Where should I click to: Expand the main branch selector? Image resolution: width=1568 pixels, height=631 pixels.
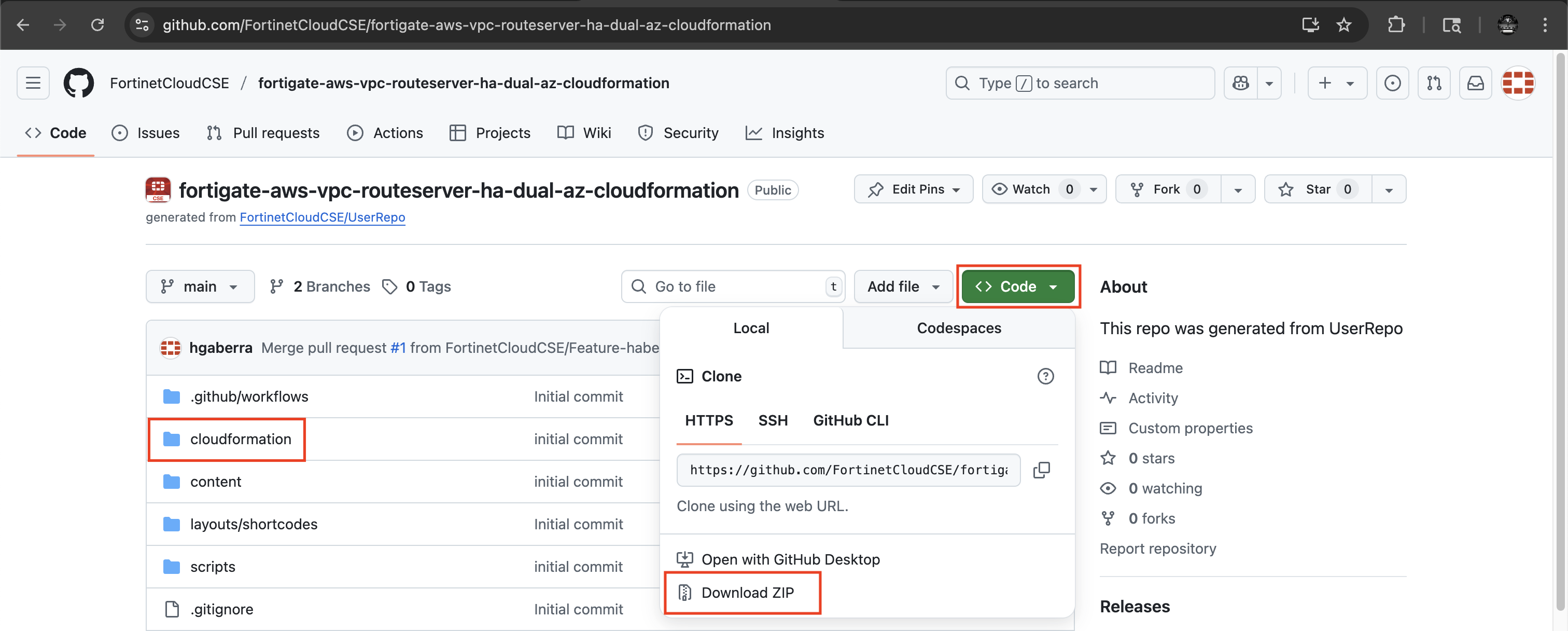tap(200, 286)
